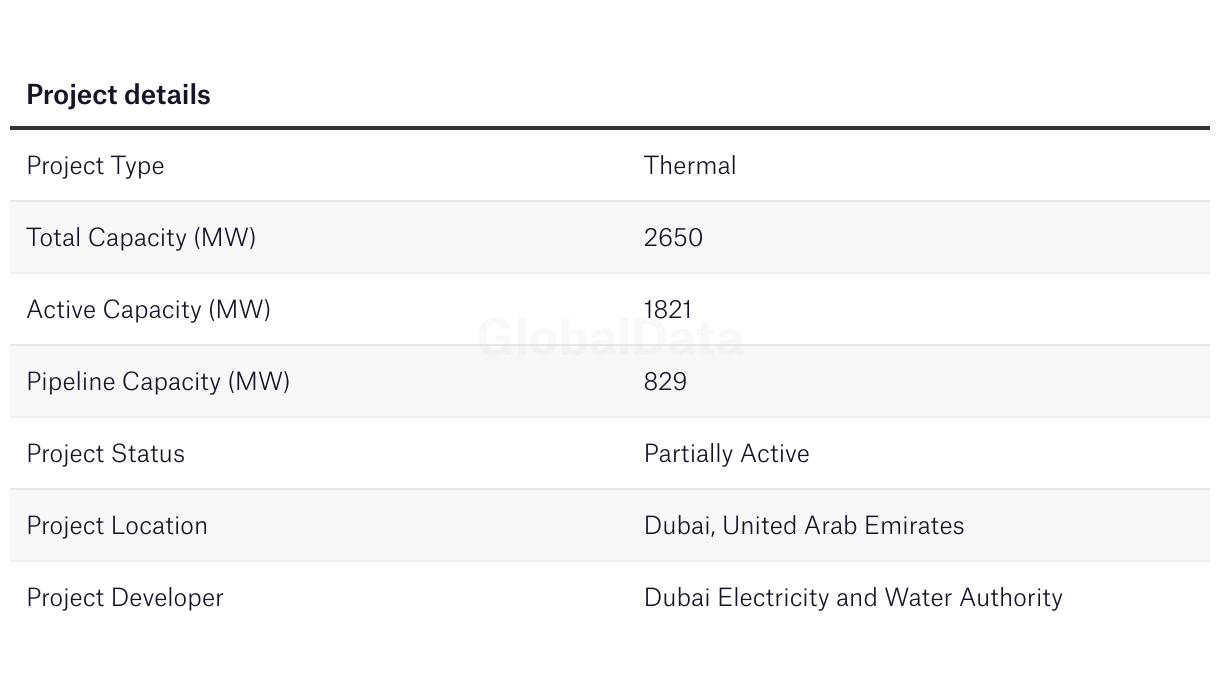Screen dimensions: 1220x674
Task: Click the 2650 capacity value
Action: [673, 238]
